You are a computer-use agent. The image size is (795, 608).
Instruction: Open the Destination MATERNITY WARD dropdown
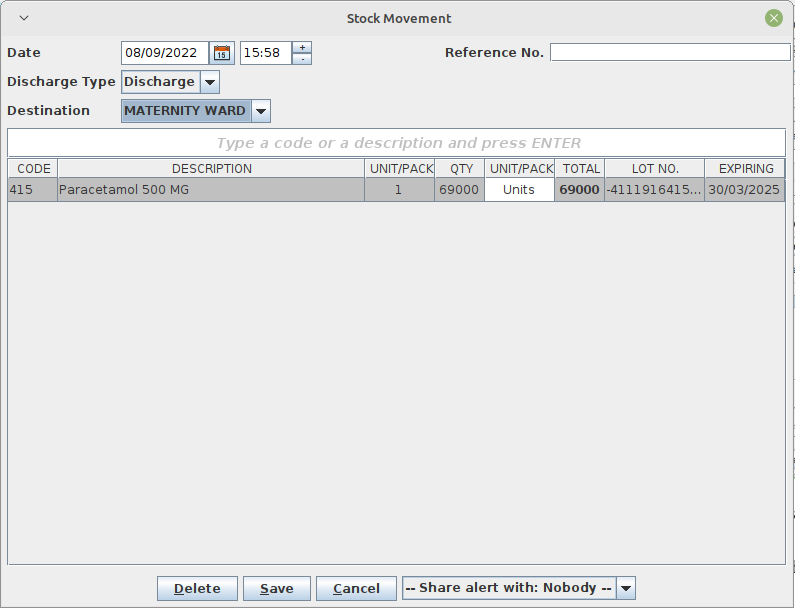[x=260, y=111]
